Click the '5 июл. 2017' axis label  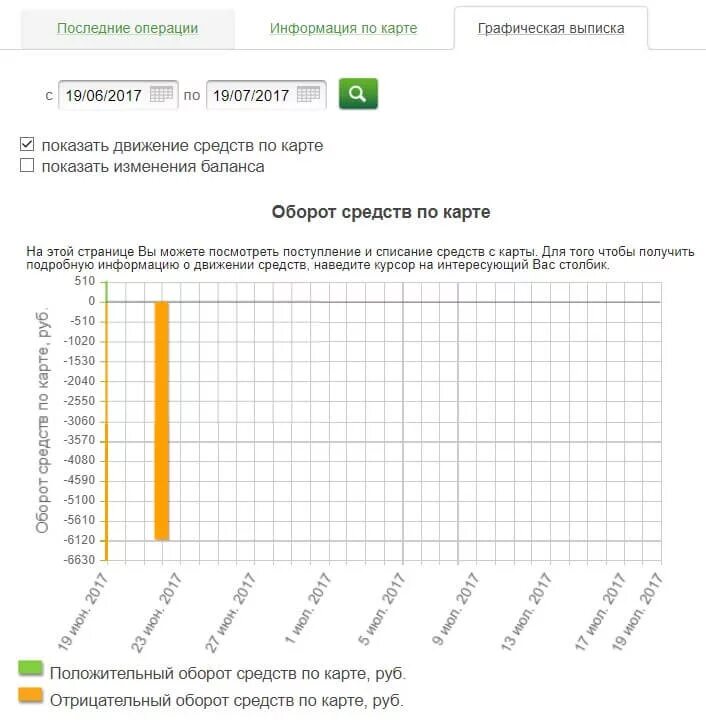point(381,609)
